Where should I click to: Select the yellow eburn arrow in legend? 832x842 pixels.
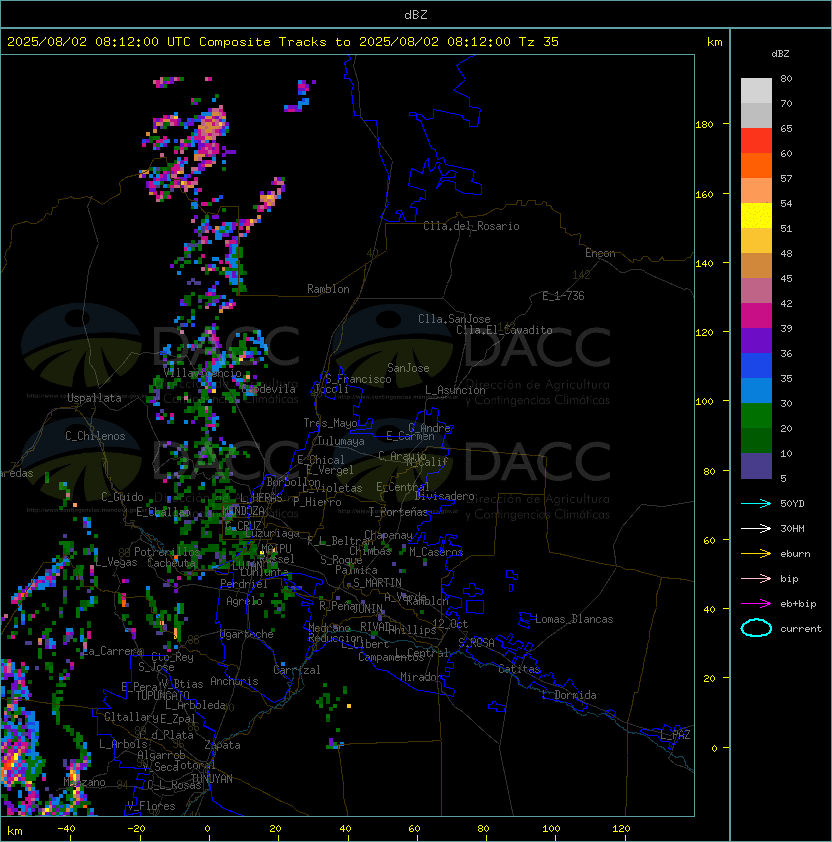[756, 554]
